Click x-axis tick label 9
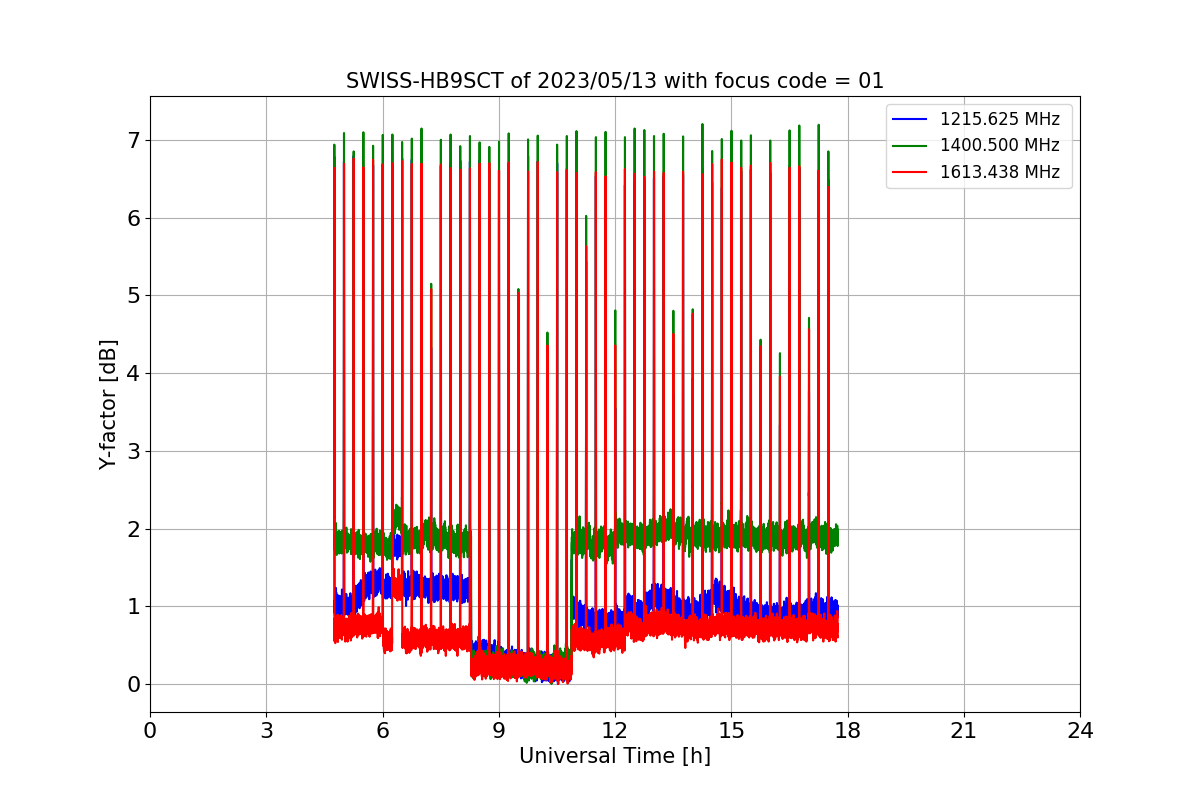The image size is (1200, 800). [x=499, y=731]
